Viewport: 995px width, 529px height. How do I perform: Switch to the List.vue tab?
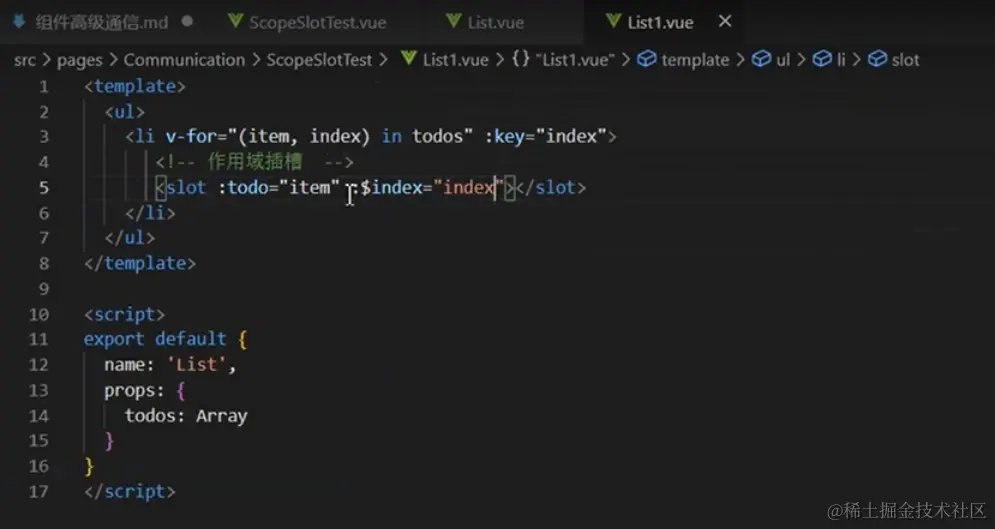click(x=495, y=22)
